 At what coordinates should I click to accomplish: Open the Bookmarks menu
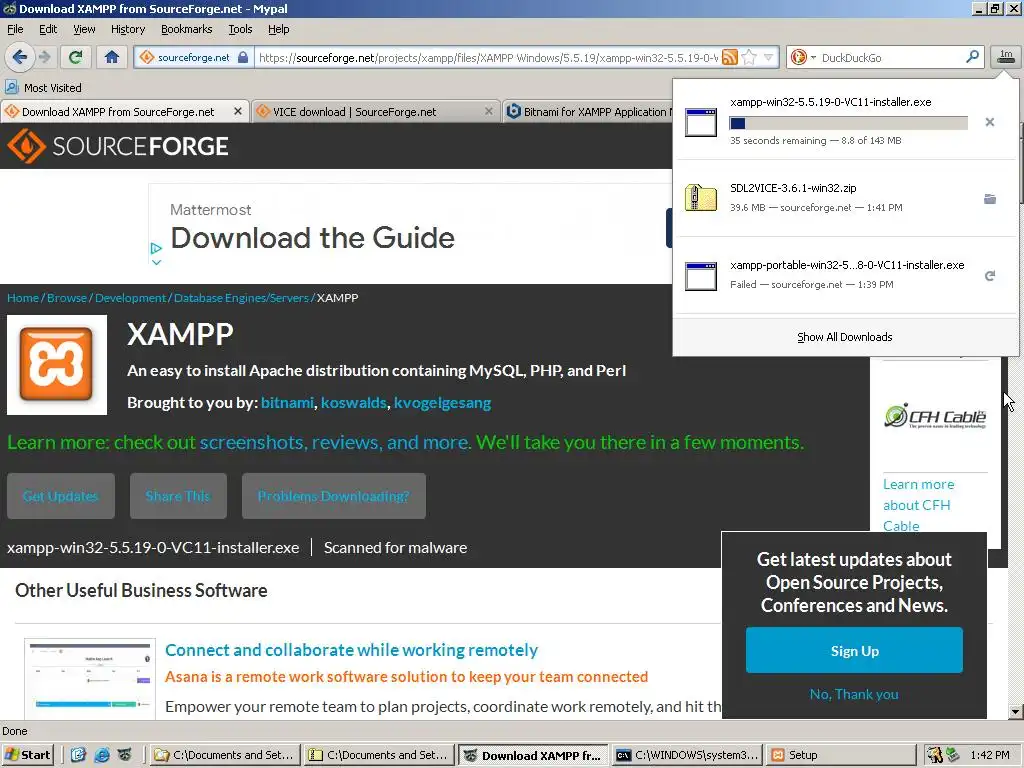pos(187,29)
